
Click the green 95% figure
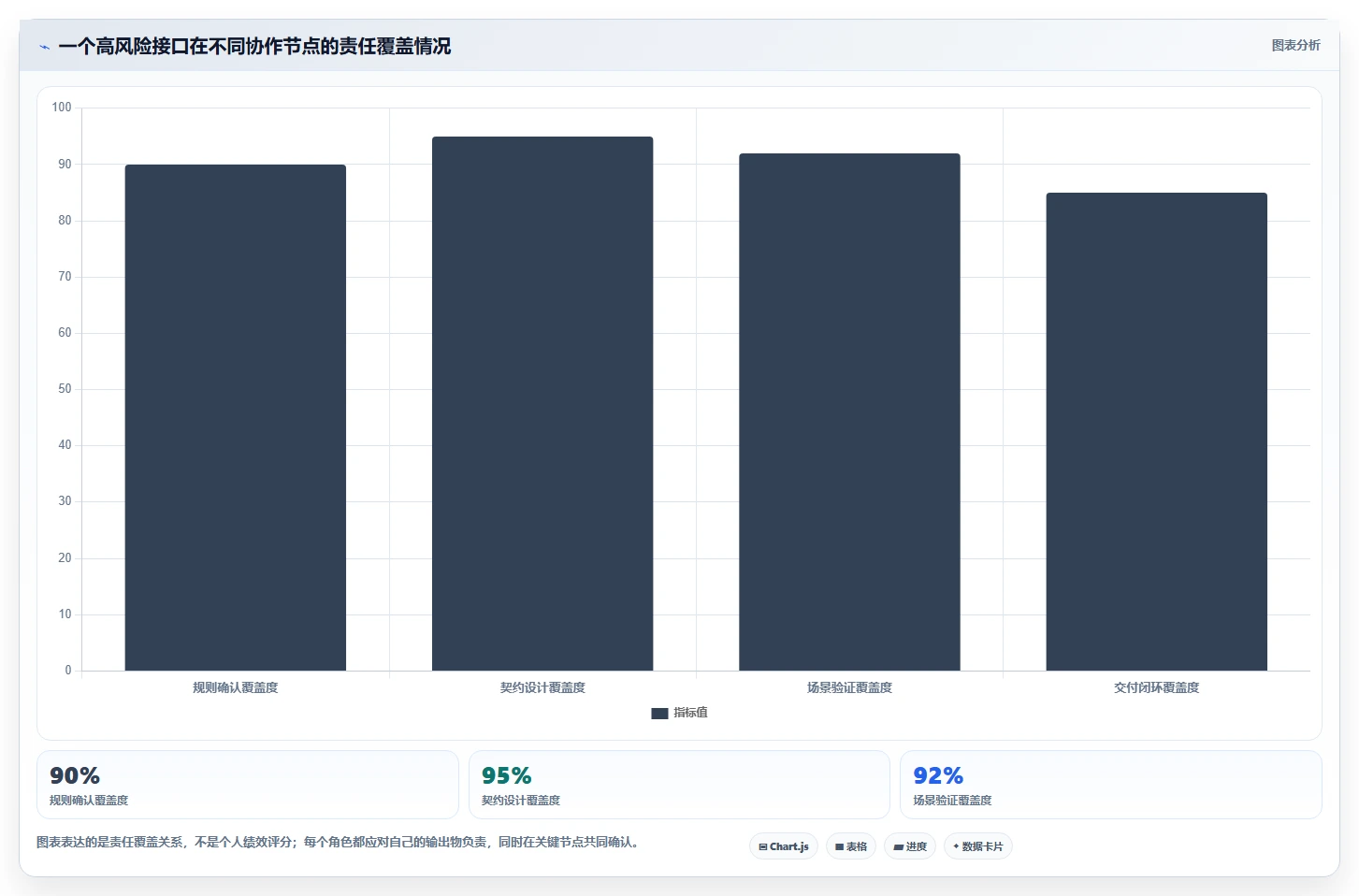507,775
